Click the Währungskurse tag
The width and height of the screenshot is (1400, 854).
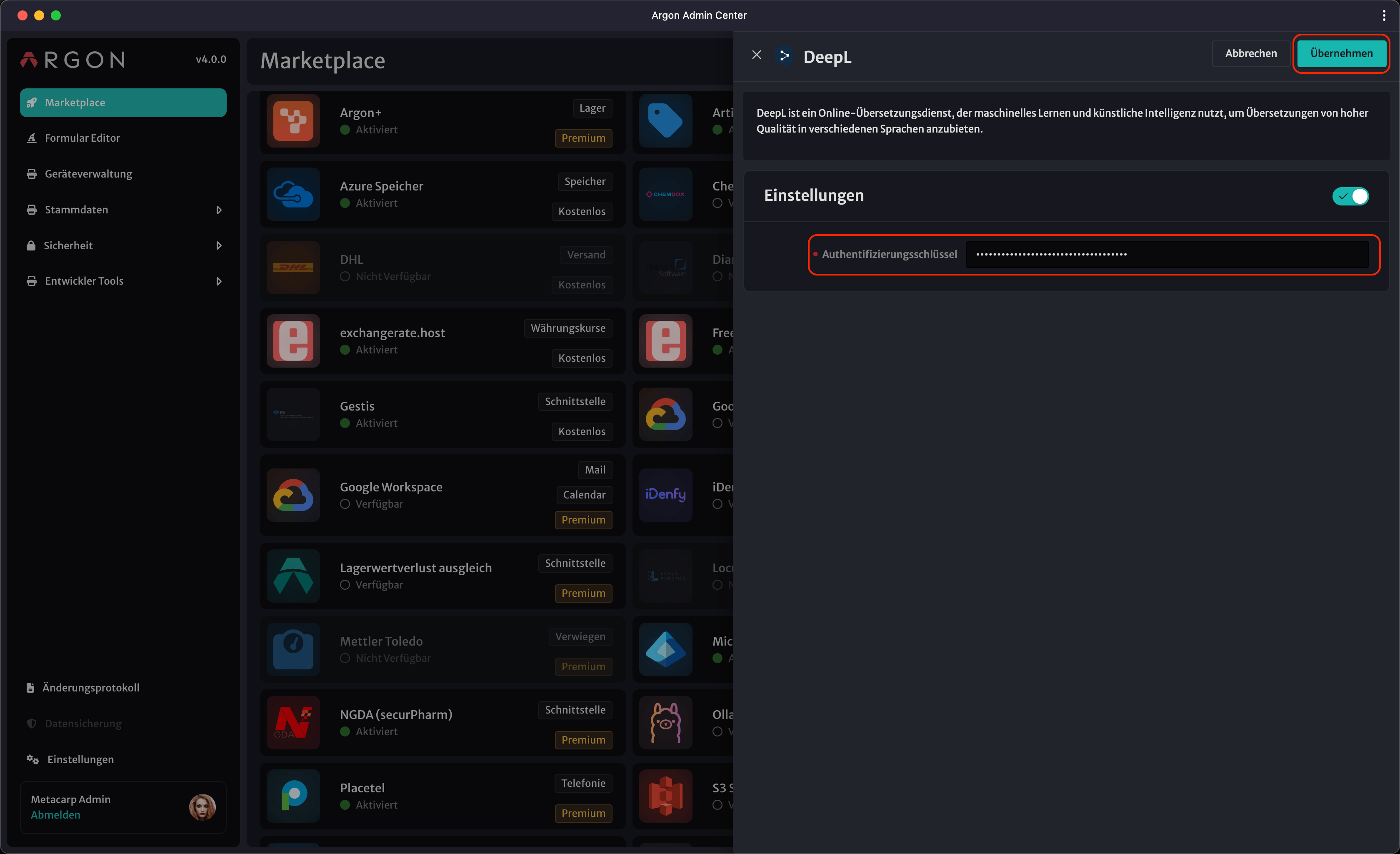click(567, 328)
